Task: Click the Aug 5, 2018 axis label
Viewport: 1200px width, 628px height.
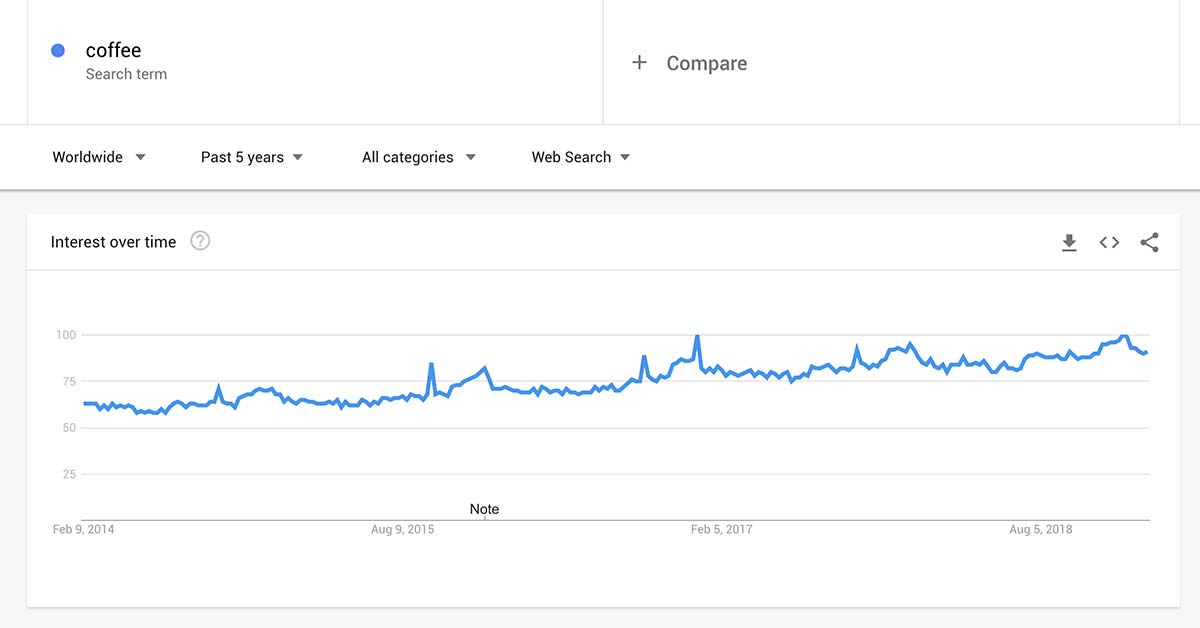Action: pos(1041,529)
